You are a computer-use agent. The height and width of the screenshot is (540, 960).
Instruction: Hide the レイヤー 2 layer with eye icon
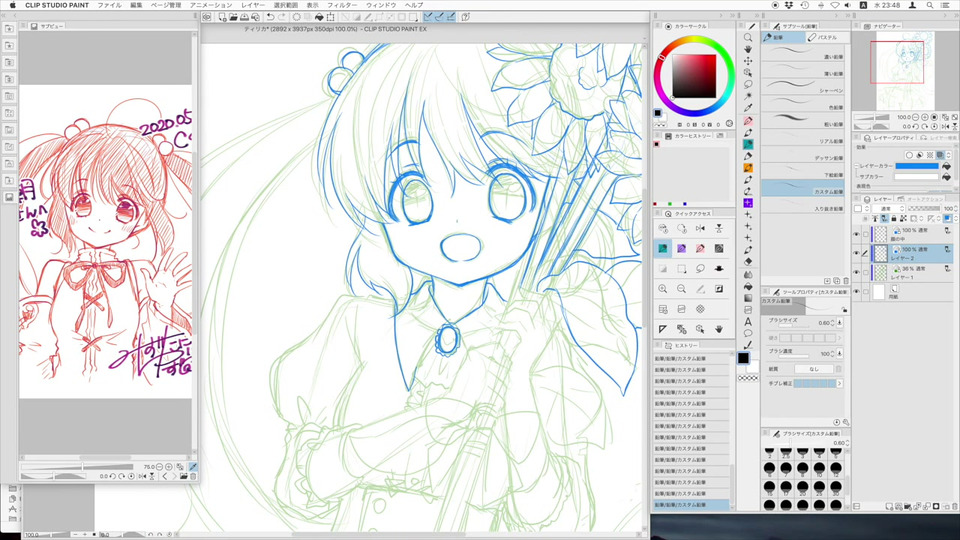(x=857, y=253)
